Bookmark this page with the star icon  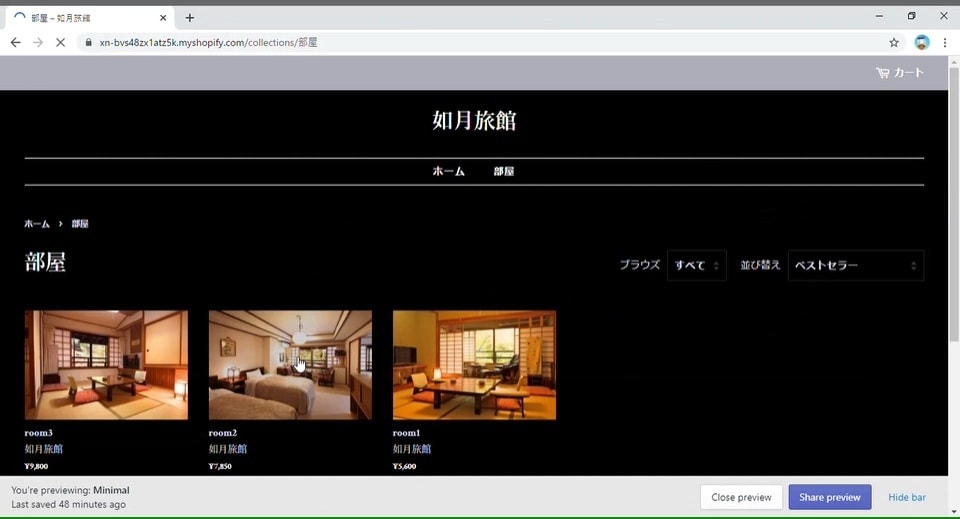pos(894,42)
